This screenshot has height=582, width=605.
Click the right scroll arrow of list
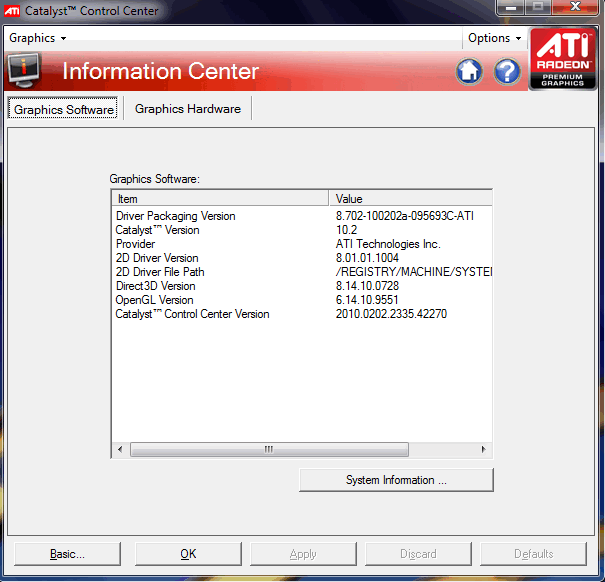coord(483,449)
